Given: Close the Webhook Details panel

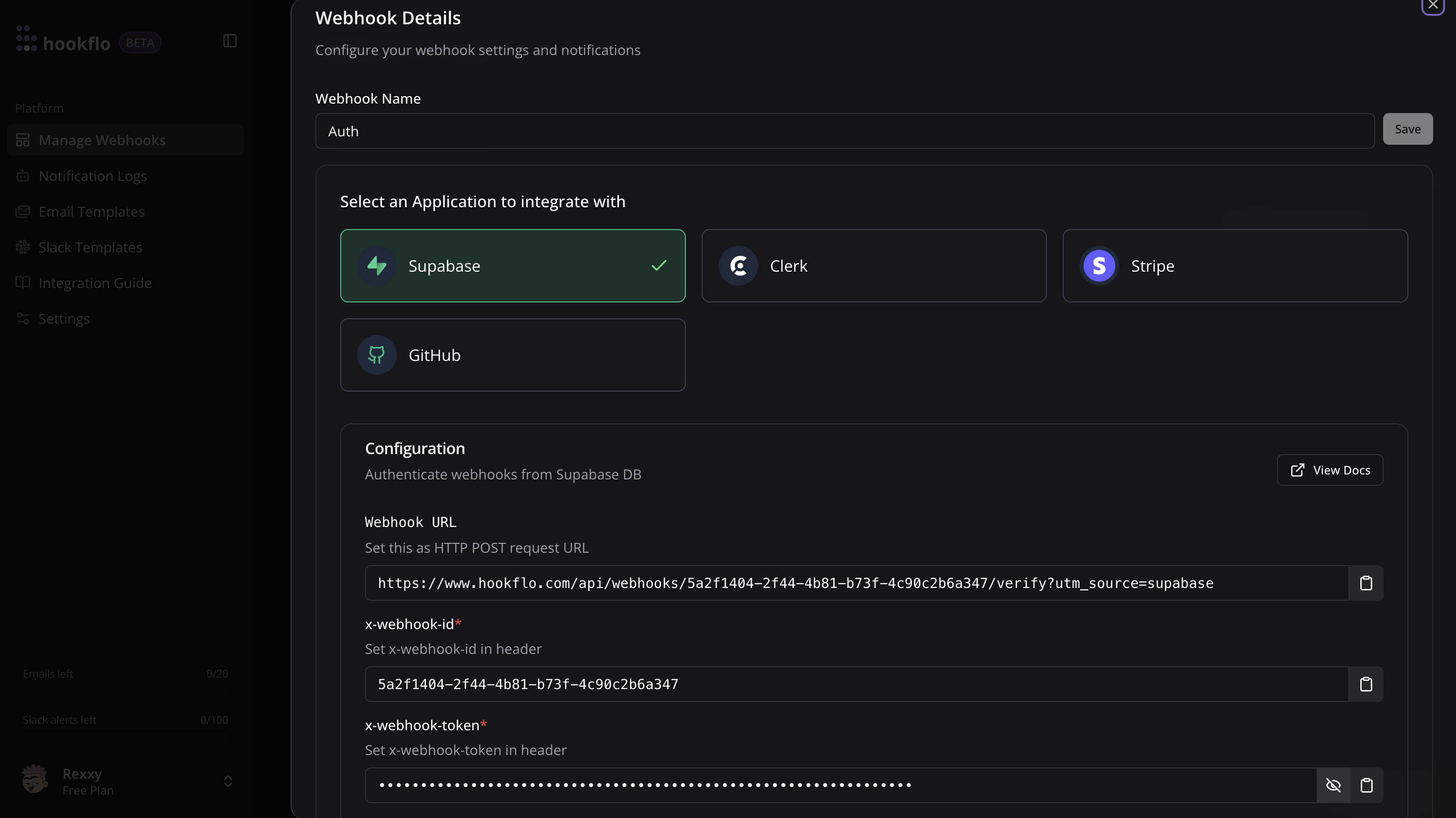Looking at the screenshot, I should click(1432, 5).
